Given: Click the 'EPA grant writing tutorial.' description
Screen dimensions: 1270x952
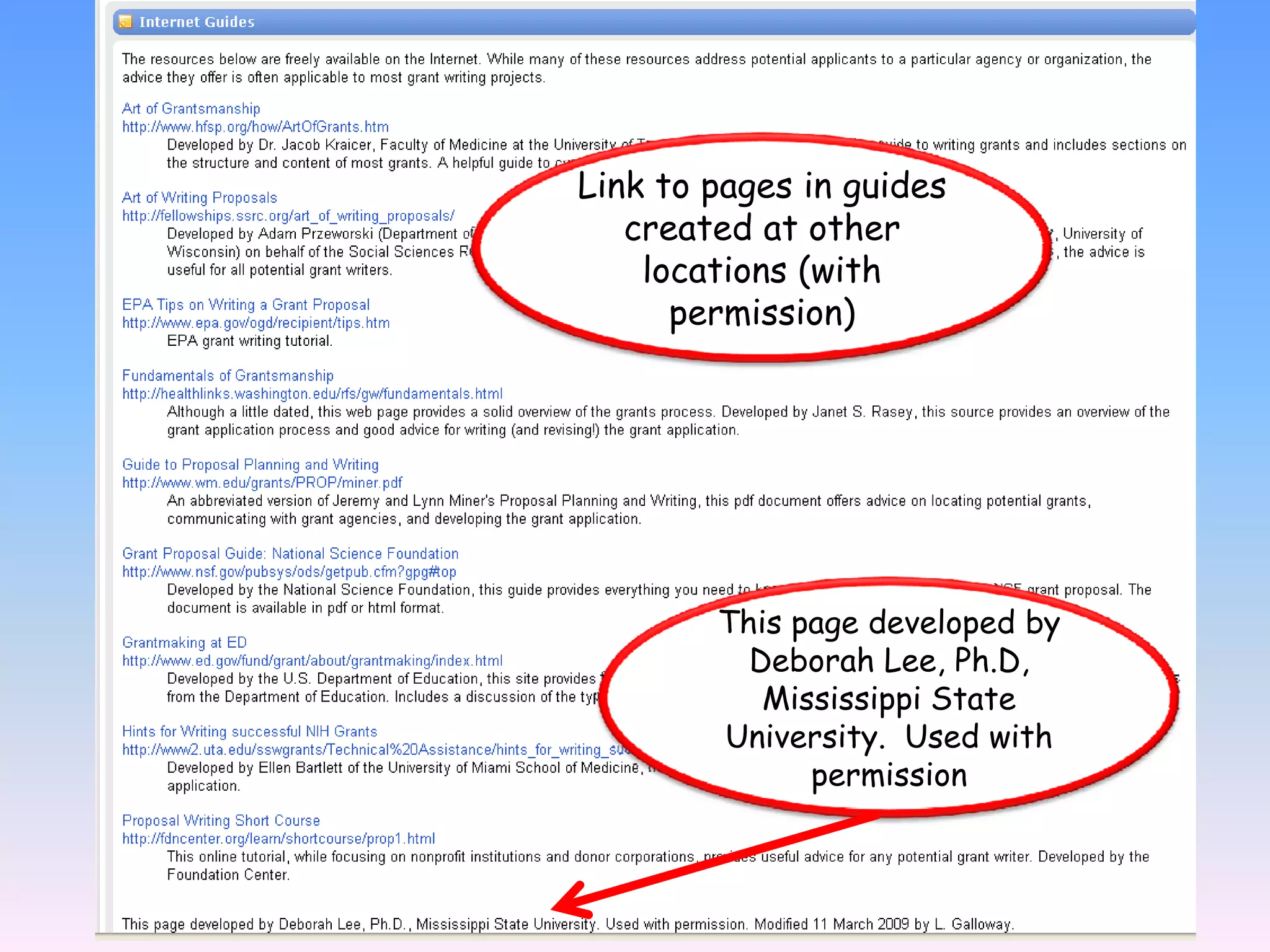Looking at the screenshot, I should 250,341.
